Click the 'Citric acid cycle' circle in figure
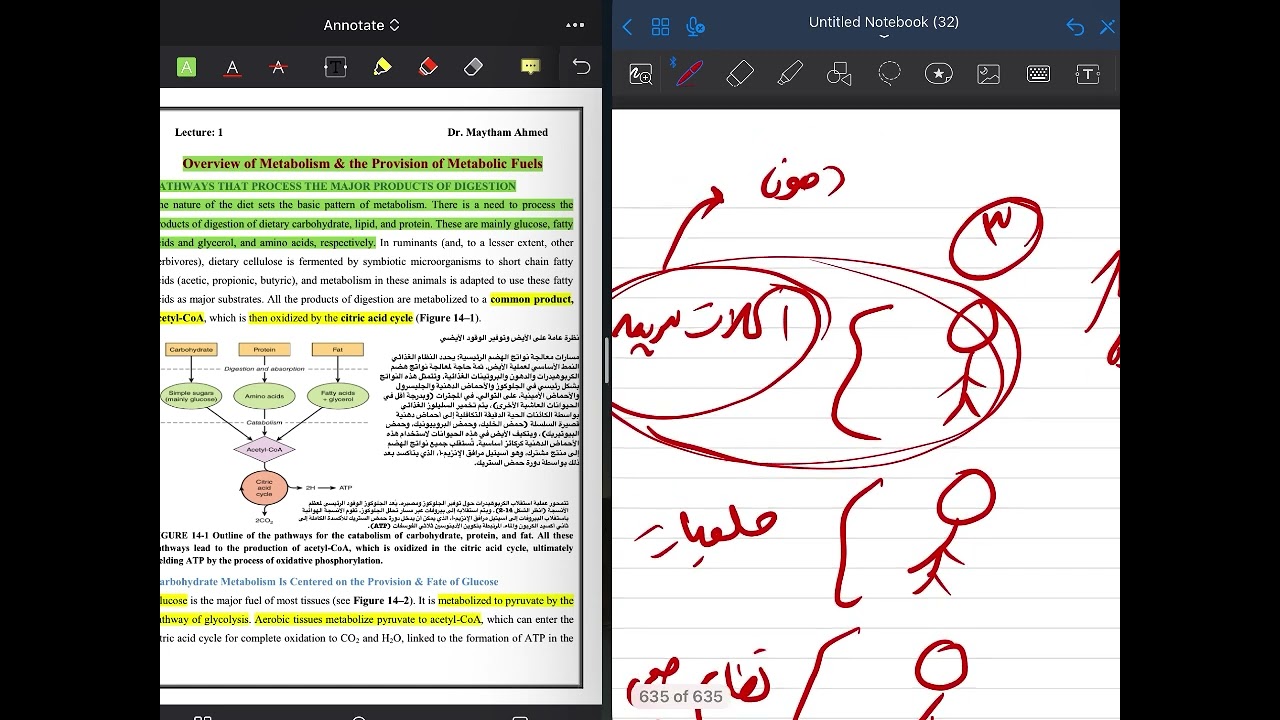The image size is (1280, 720). coord(264,488)
